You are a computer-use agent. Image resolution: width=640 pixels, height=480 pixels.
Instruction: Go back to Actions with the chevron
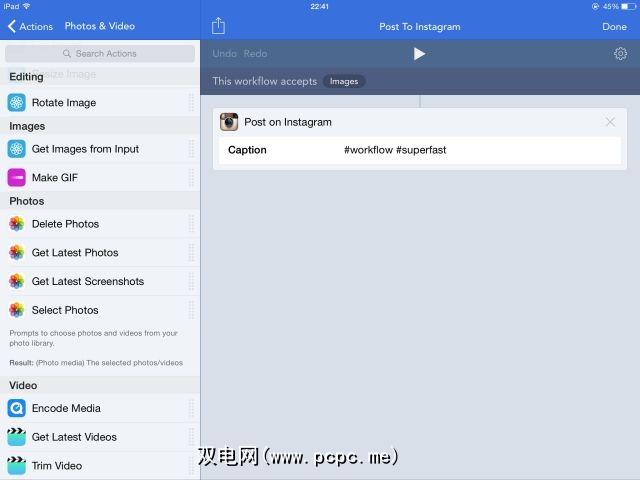12,26
